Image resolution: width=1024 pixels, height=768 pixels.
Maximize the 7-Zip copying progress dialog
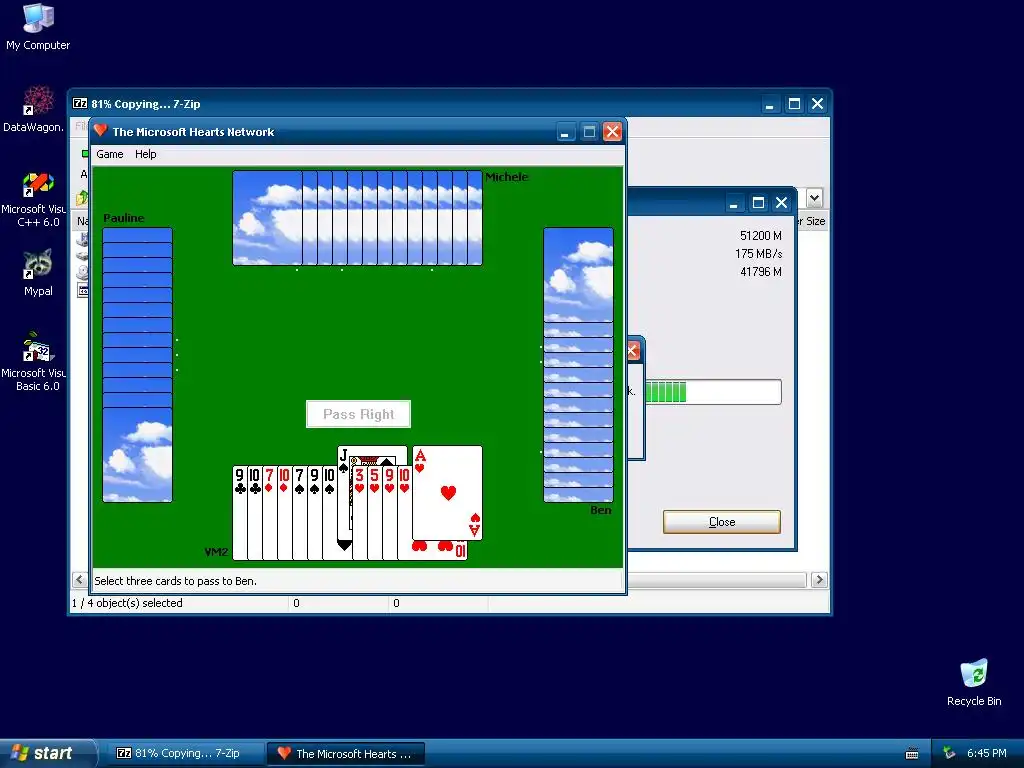758,203
